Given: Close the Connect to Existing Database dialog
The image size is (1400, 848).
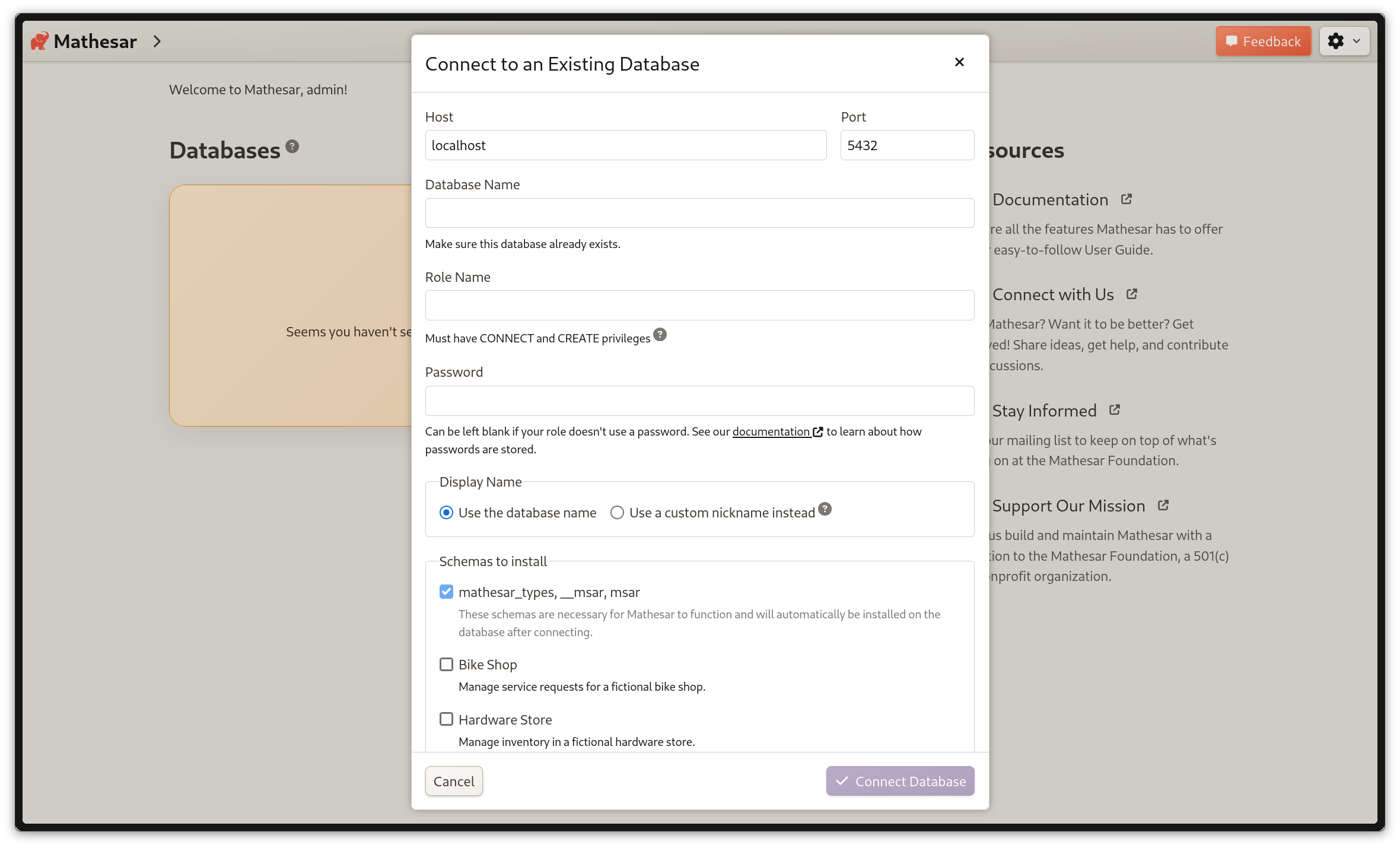Looking at the screenshot, I should coord(959,62).
